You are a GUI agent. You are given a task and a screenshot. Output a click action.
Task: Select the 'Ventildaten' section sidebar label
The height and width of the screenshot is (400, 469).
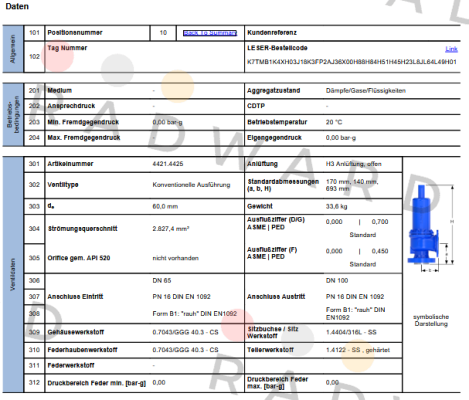click(13, 275)
